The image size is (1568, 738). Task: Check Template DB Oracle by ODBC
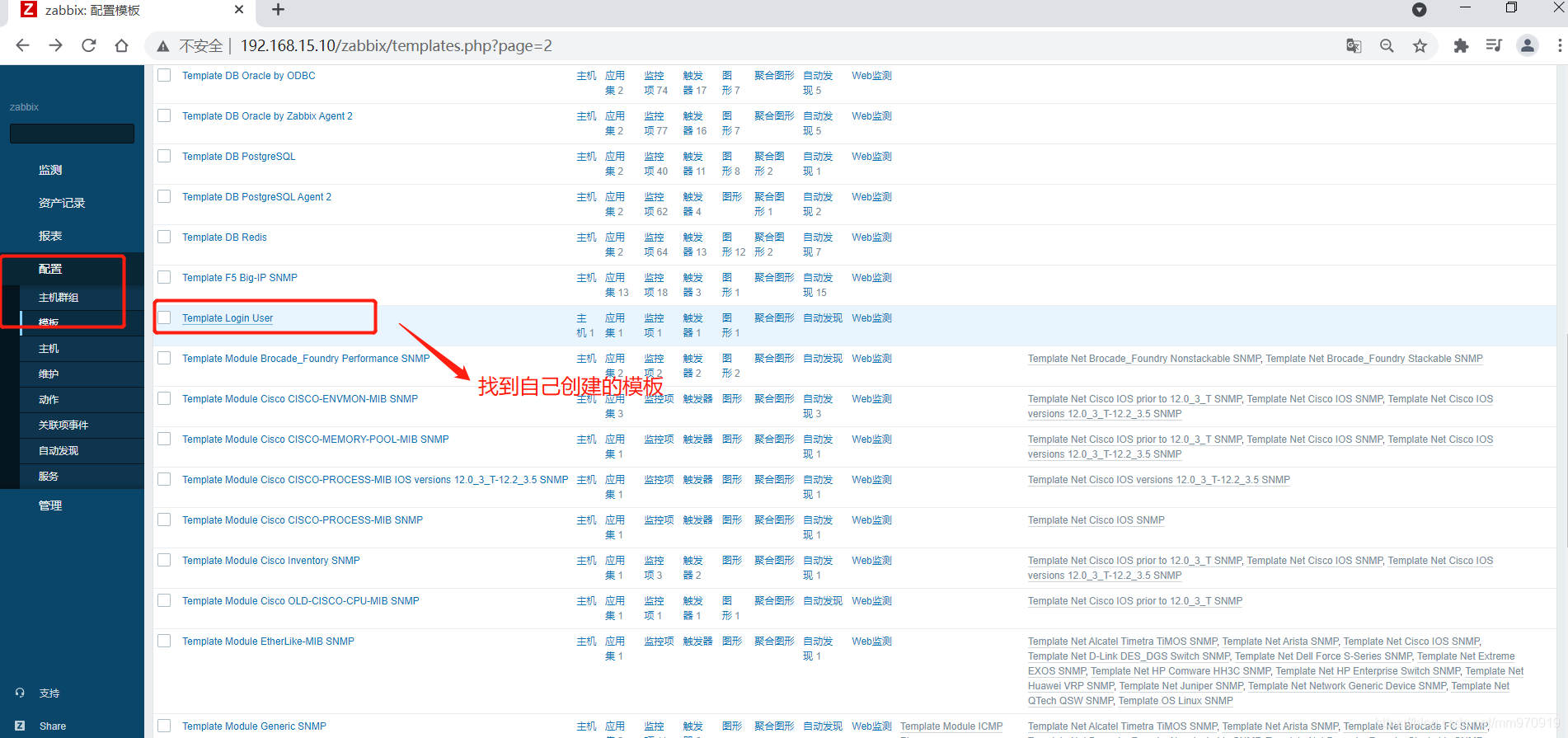[x=164, y=75]
